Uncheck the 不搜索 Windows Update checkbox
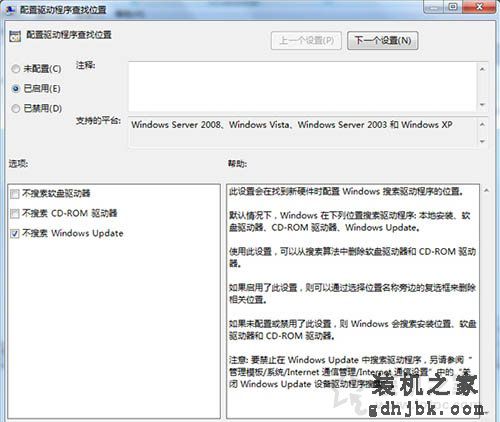Image resolution: width=500 pixels, height=422 pixels. point(15,233)
